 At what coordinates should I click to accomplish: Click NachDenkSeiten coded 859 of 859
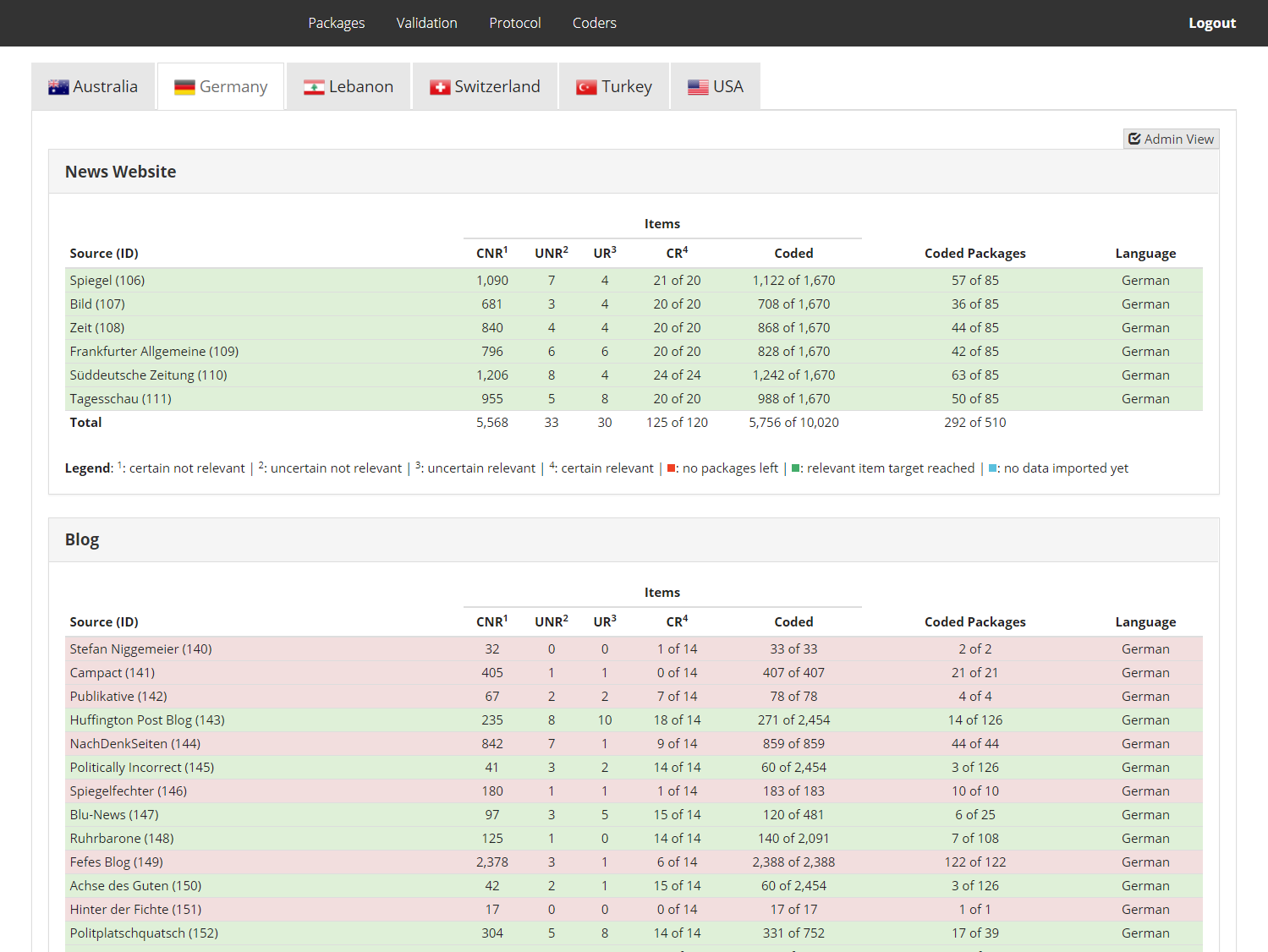click(793, 743)
